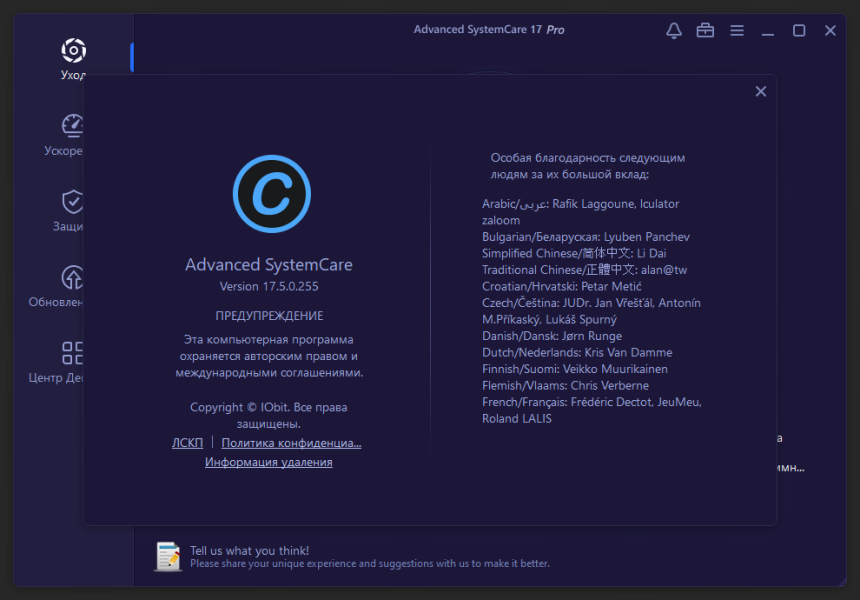Open the hamburger options menu
The height and width of the screenshot is (600, 860).
point(737,30)
